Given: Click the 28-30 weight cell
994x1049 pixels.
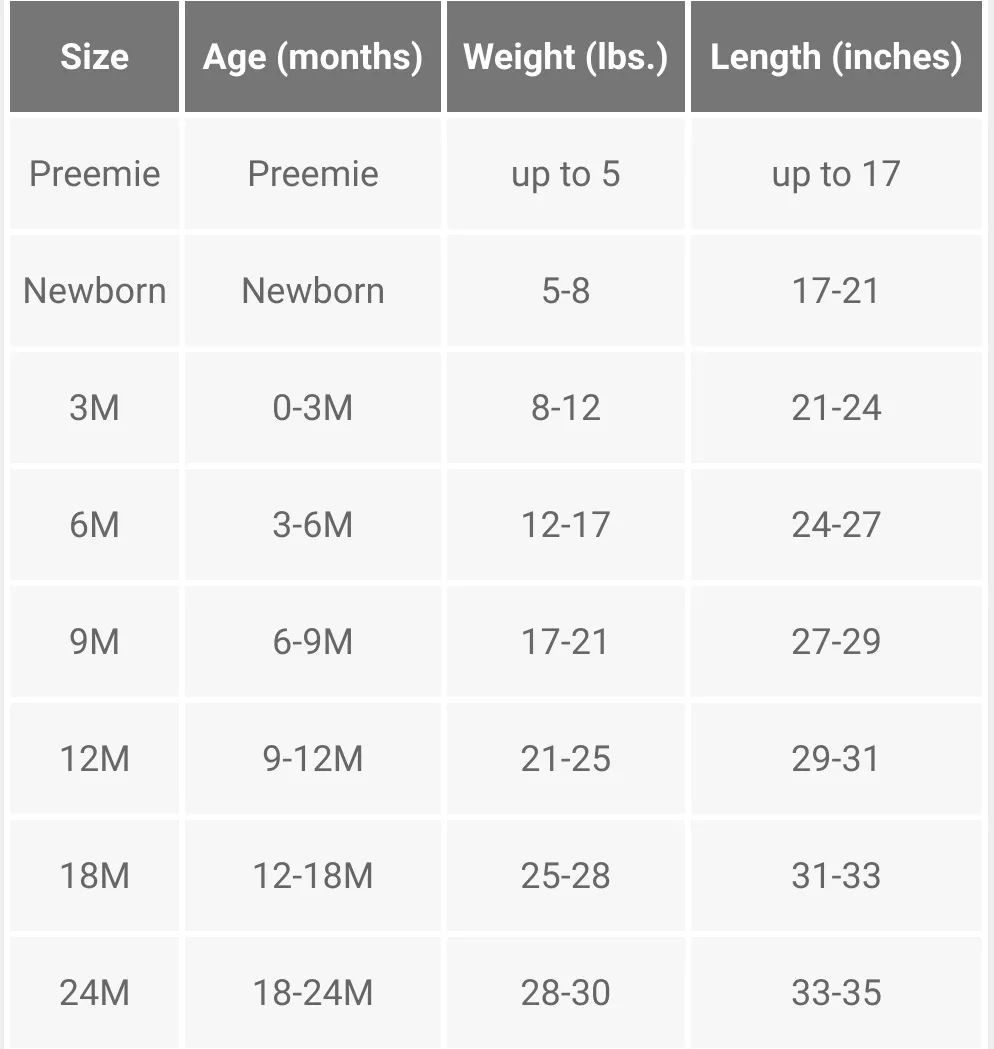Looking at the screenshot, I should click(566, 993).
